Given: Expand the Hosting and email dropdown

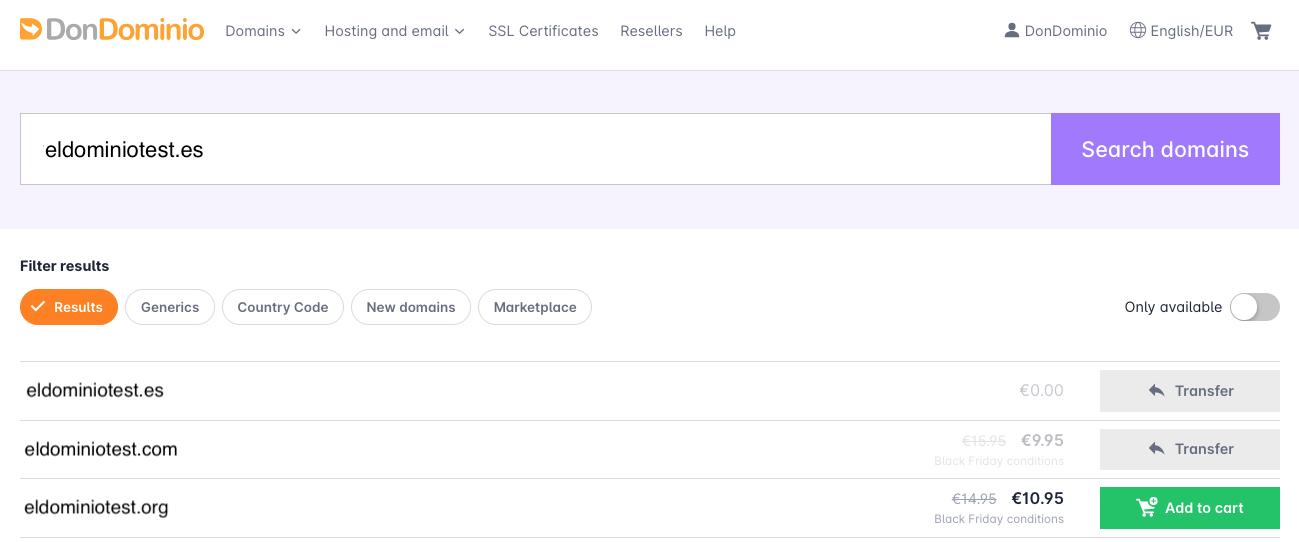Looking at the screenshot, I should click(394, 31).
